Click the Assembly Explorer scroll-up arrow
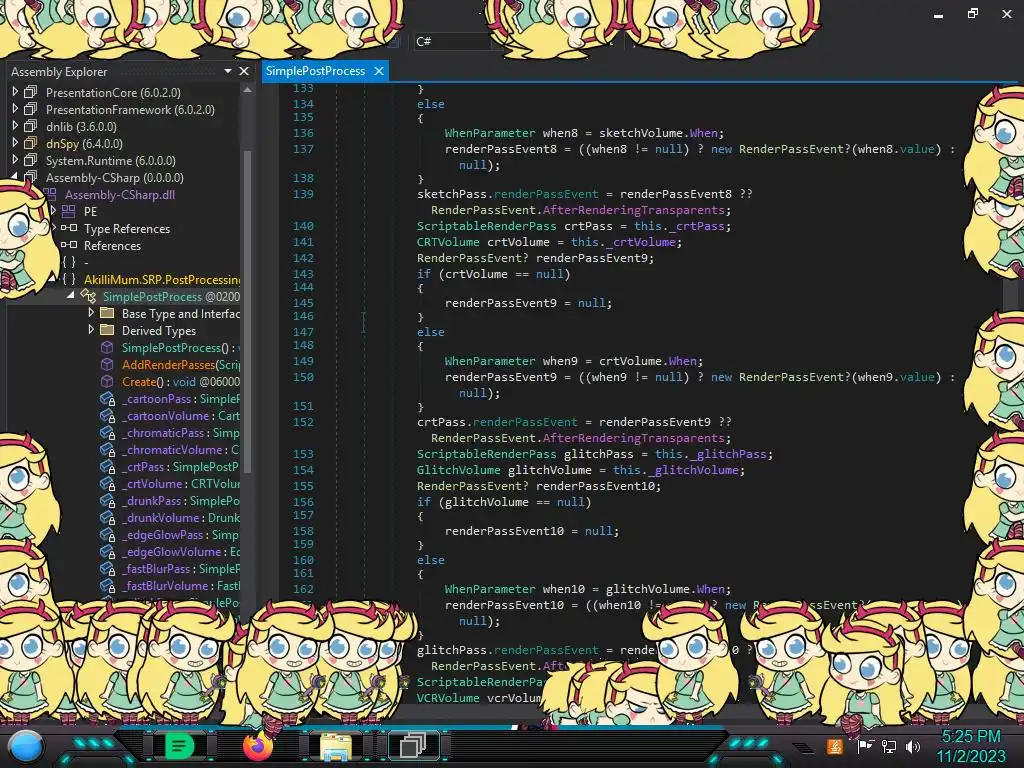 pos(247,90)
